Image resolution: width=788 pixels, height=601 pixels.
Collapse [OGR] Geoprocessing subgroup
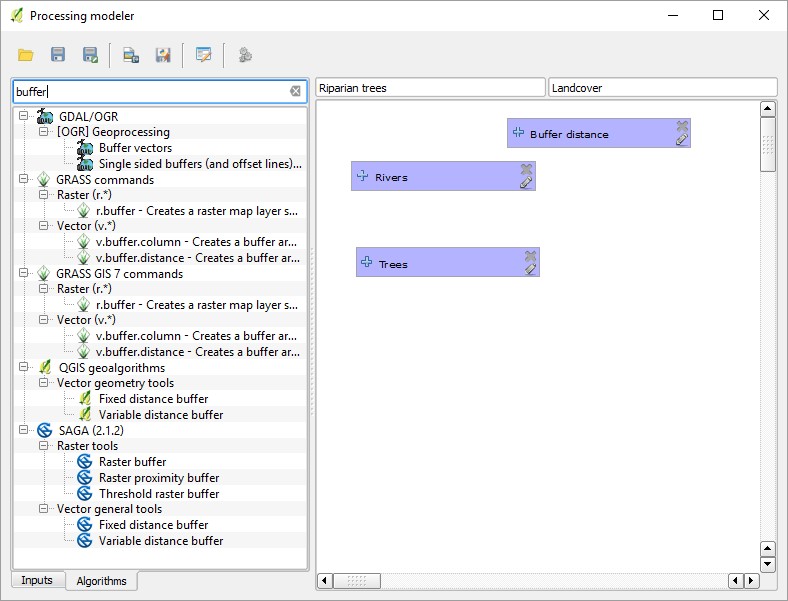[44, 131]
